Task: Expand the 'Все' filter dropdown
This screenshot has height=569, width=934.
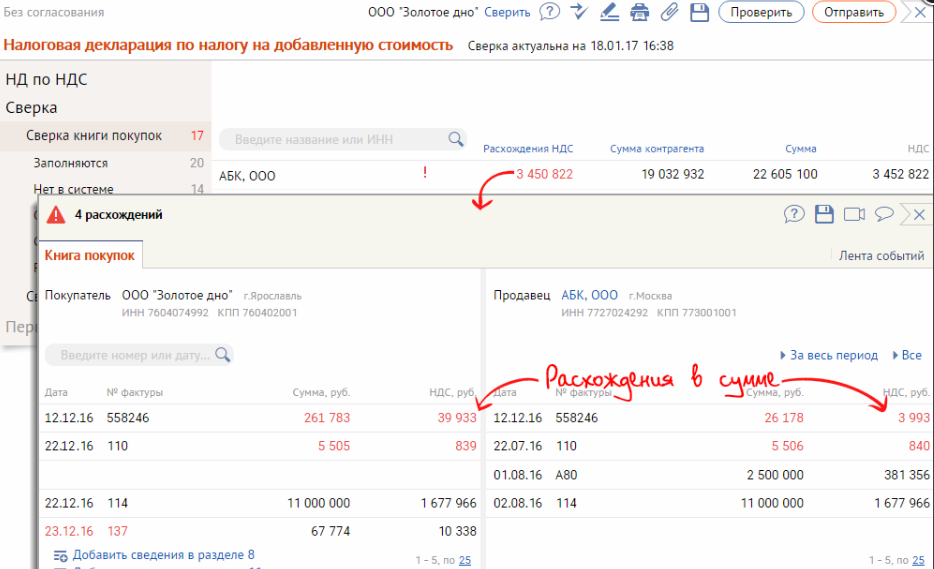Action: (x=907, y=355)
